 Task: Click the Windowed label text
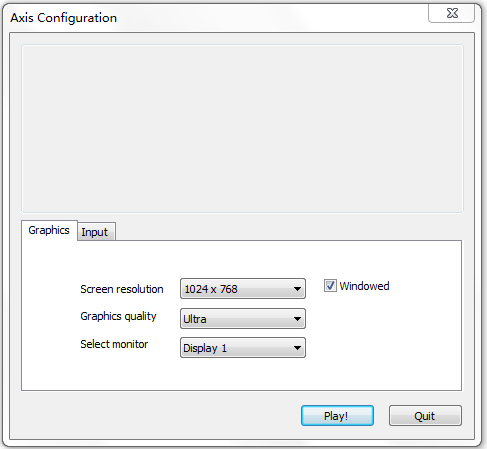click(x=364, y=286)
